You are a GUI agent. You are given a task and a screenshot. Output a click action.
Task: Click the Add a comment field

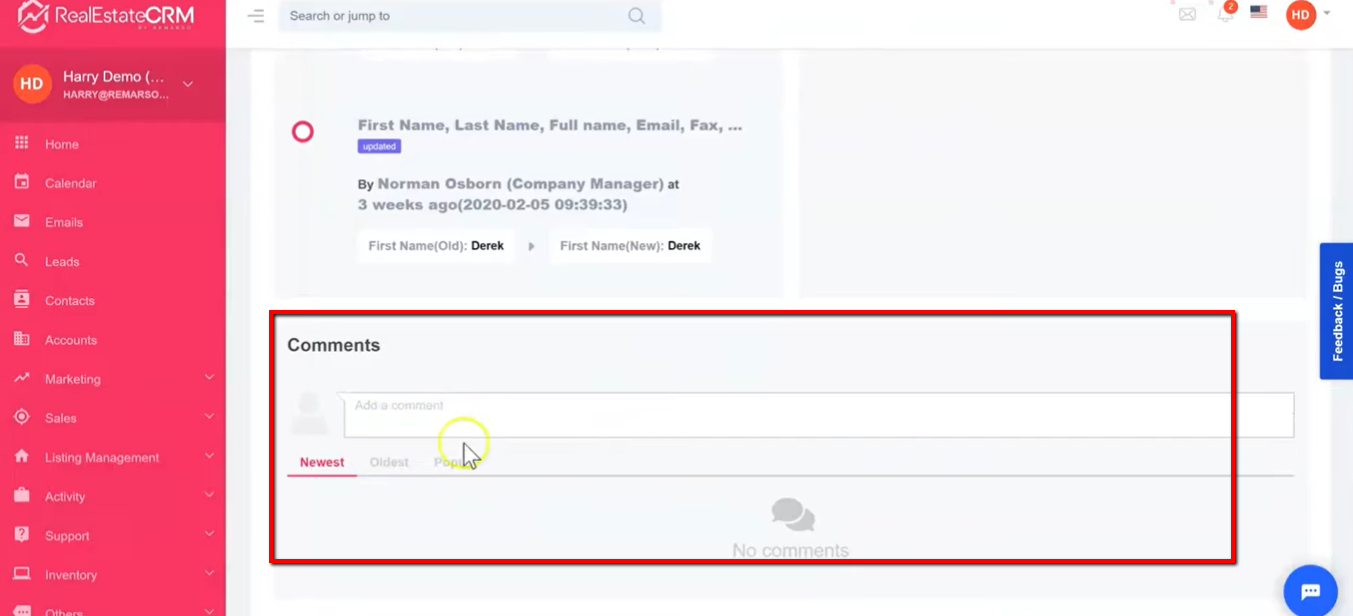(x=818, y=415)
